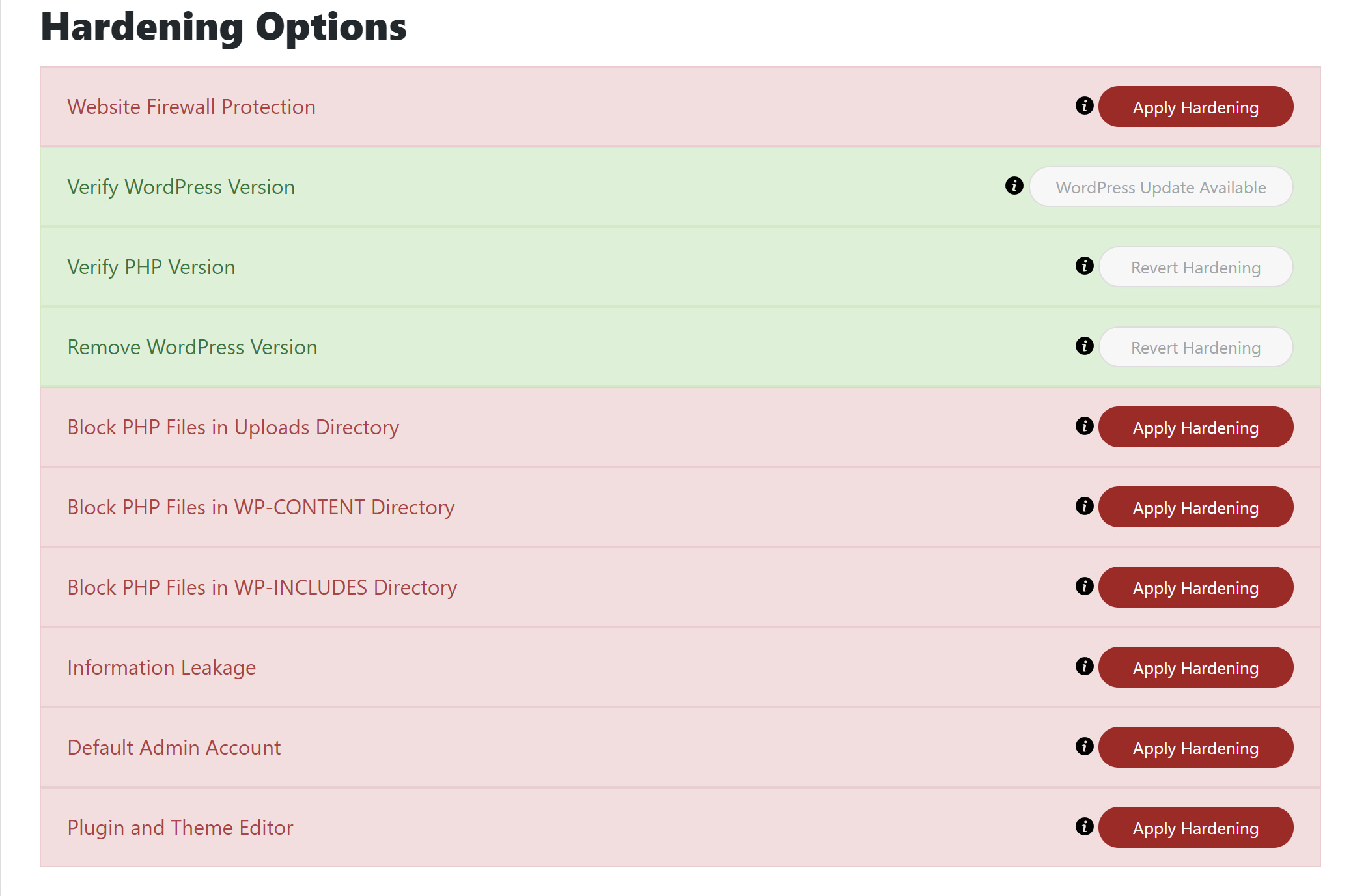The height and width of the screenshot is (896, 1353).
Task: Open info for Remove WordPress Version
Action: coord(1083,346)
